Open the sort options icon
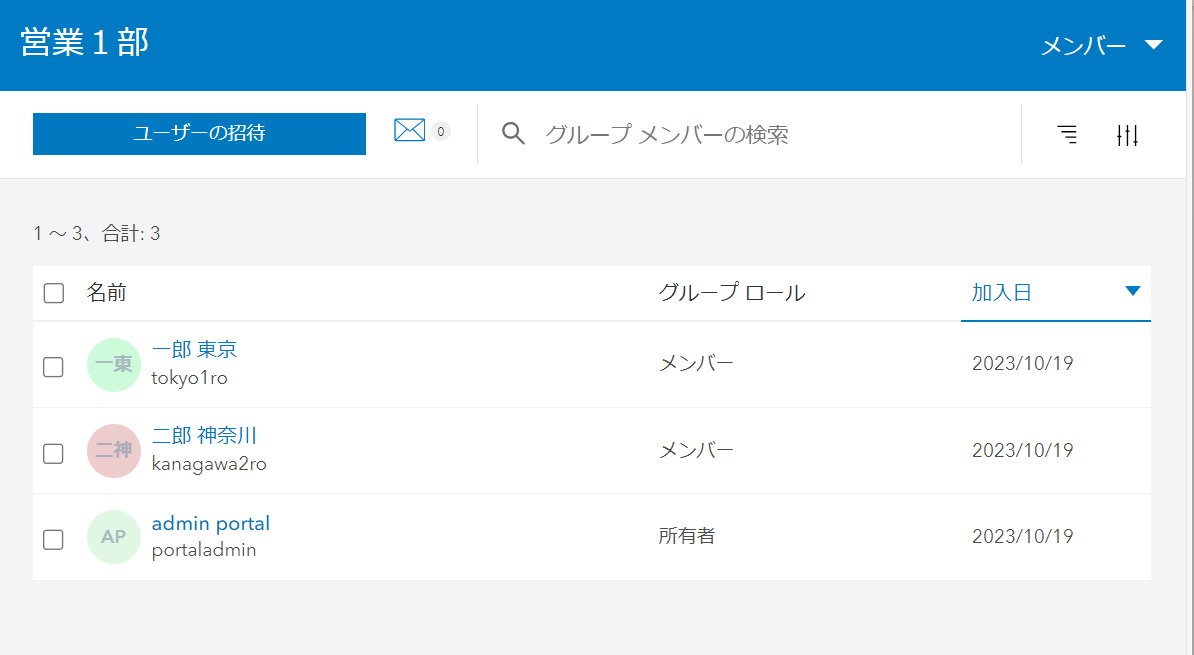Image resolution: width=1194 pixels, height=655 pixels. [x=1068, y=135]
